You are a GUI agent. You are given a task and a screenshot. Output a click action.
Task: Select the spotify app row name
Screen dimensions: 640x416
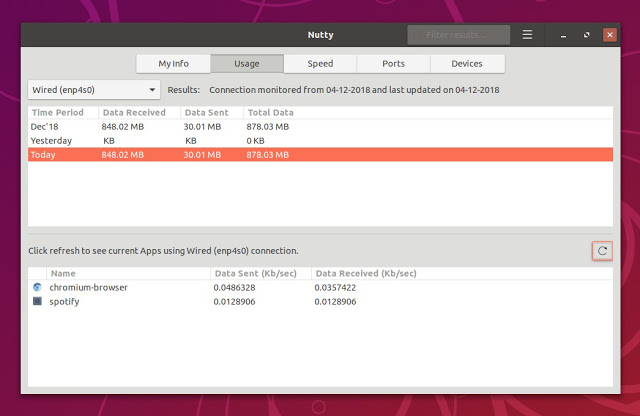point(64,302)
